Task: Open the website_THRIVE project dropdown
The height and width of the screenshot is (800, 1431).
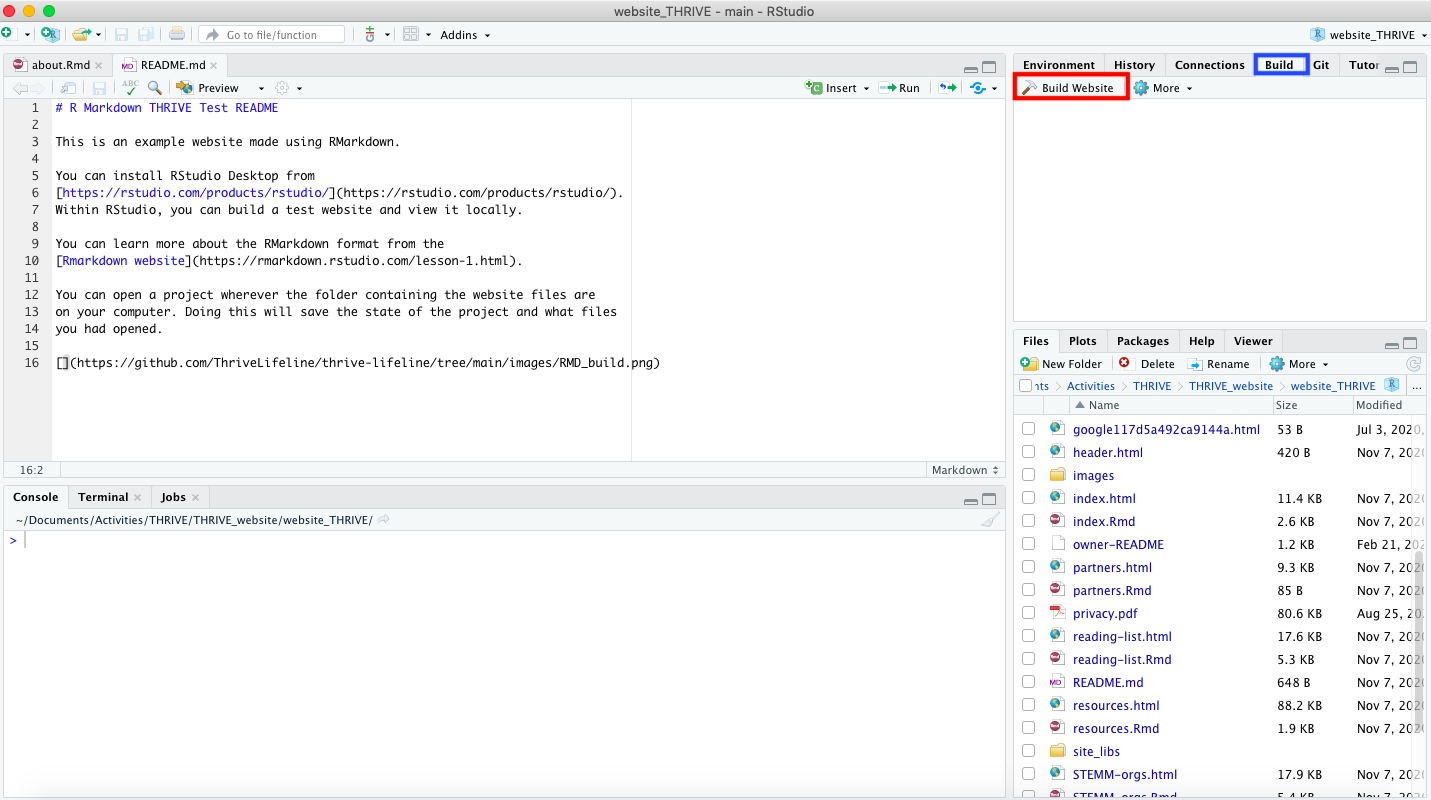Action: [1369, 34]
